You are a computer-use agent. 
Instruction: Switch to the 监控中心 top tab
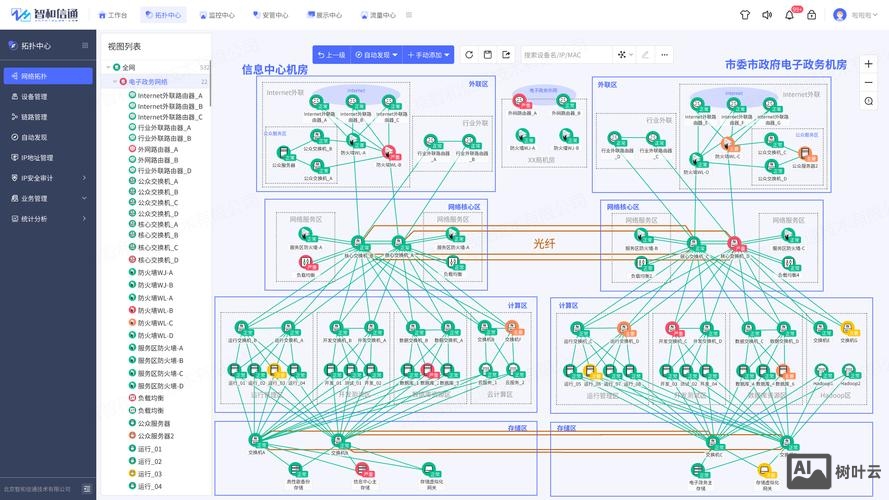216,15
